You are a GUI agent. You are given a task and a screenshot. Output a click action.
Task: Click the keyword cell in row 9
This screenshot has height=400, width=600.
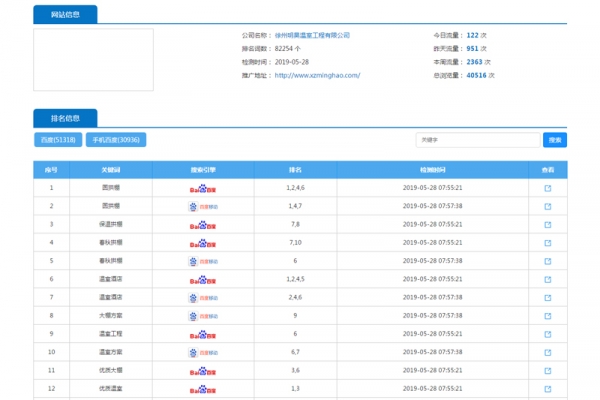tap(111, 334)
